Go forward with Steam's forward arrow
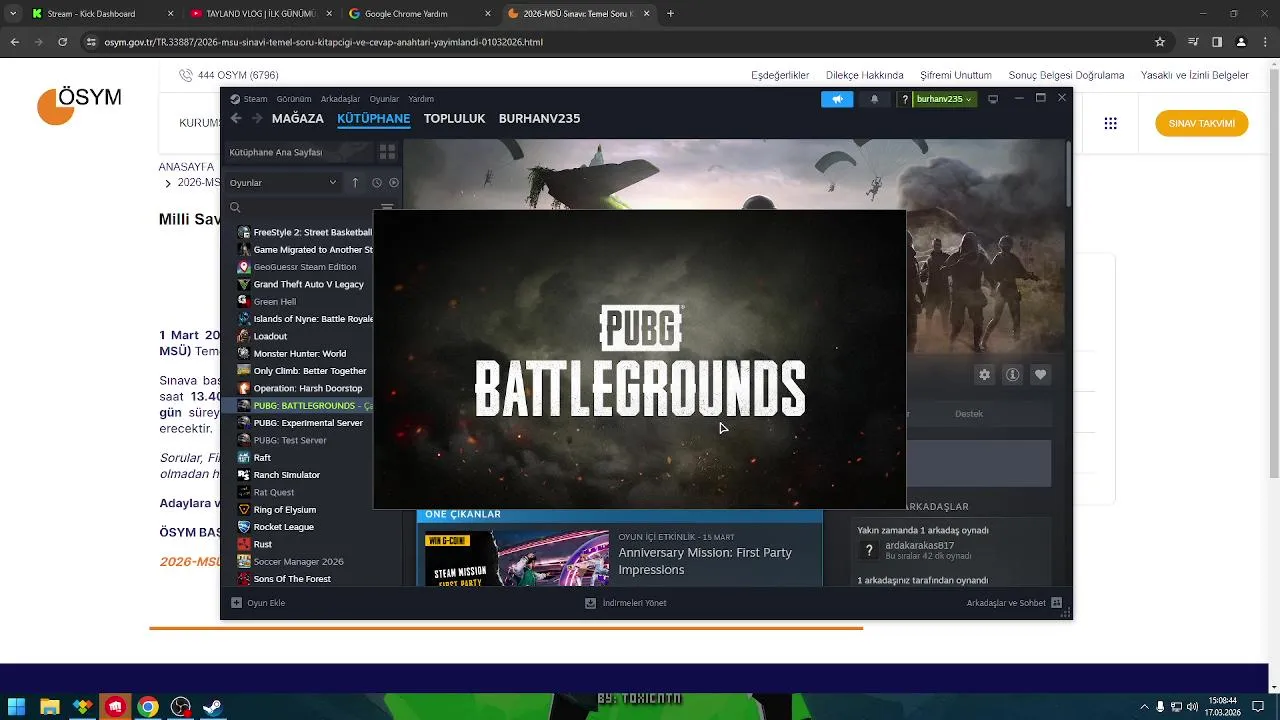Viewport: 1280px width, 720px height. pos(257,118)
